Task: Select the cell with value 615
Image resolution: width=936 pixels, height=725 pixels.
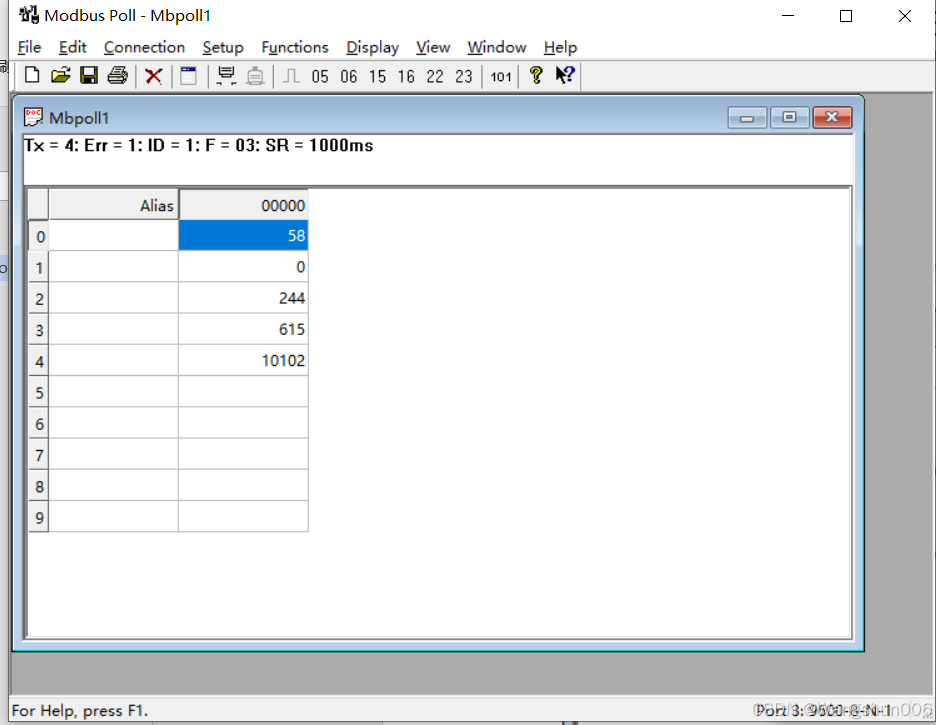Action: 244,329
